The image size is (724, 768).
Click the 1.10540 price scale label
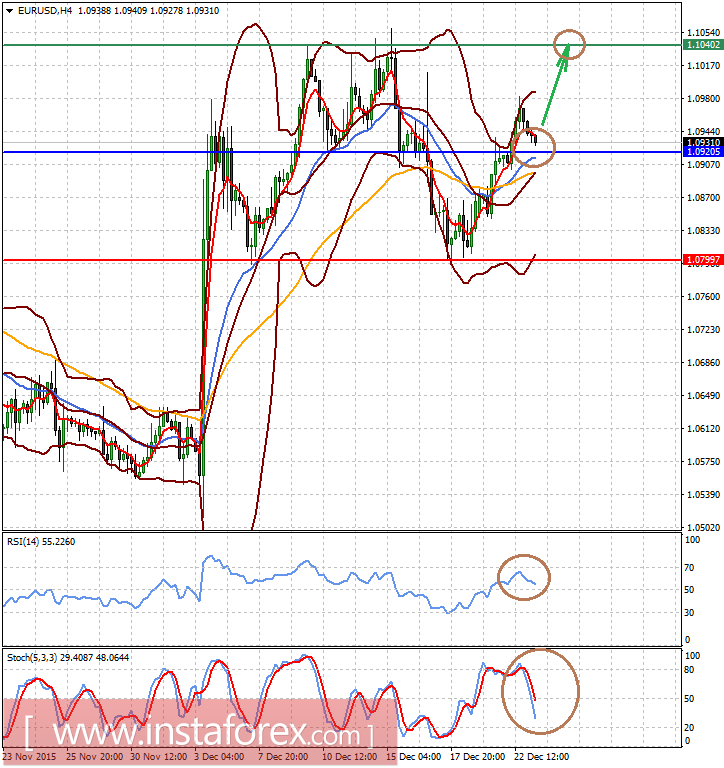pos(703,33)
